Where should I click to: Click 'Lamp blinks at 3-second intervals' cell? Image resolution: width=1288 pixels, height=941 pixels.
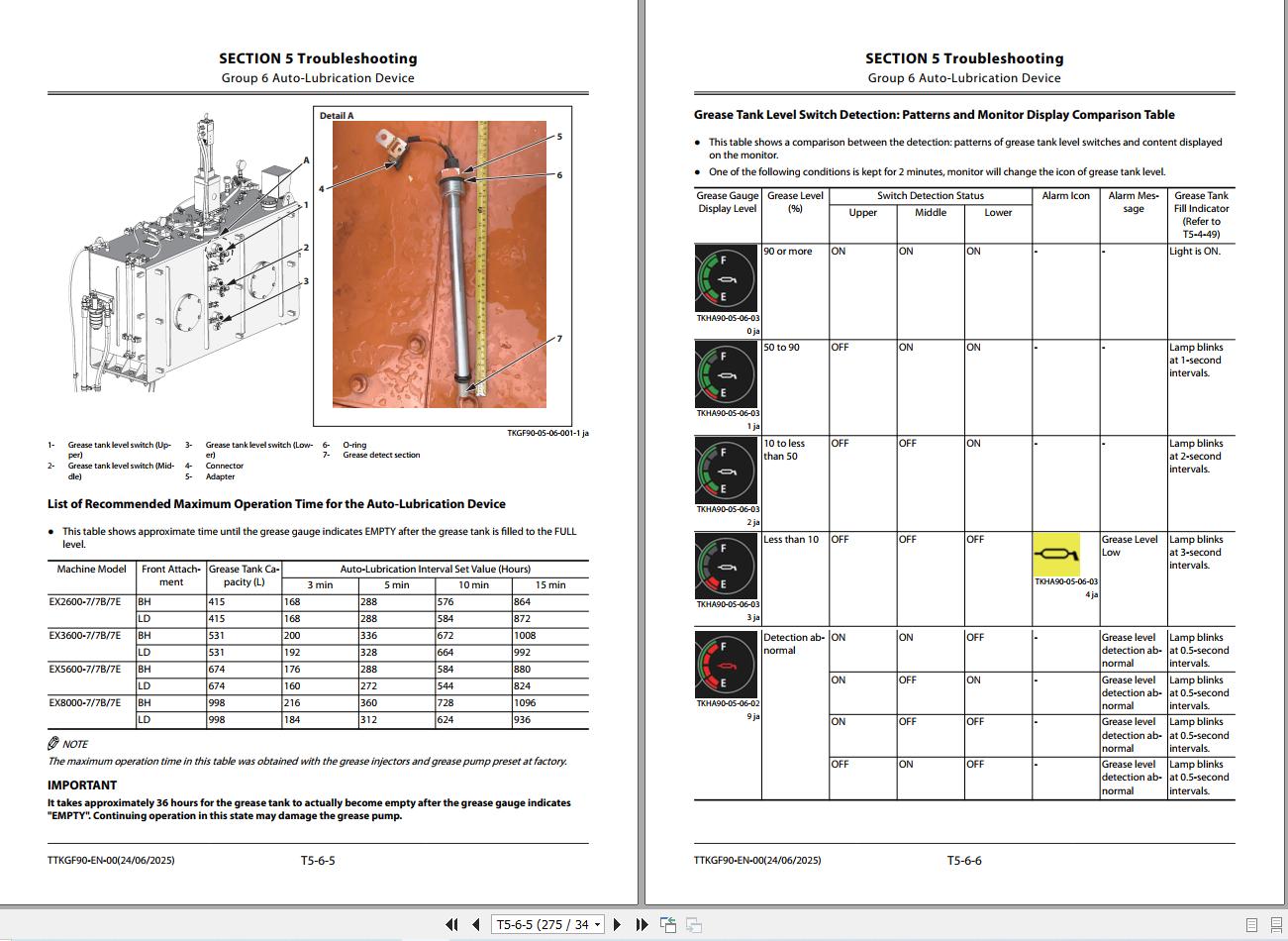click(x=1196, y=553)
